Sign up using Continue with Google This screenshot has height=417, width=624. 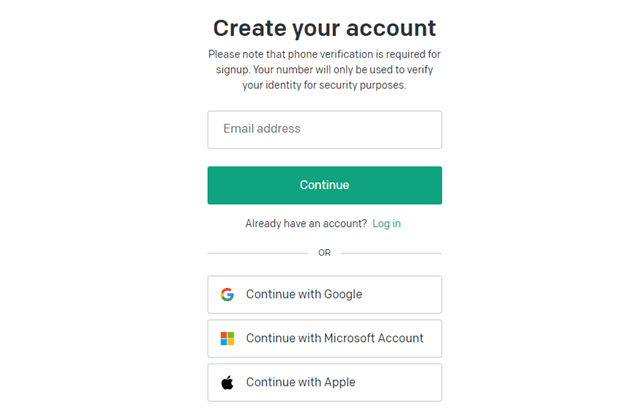pos(324,295)
